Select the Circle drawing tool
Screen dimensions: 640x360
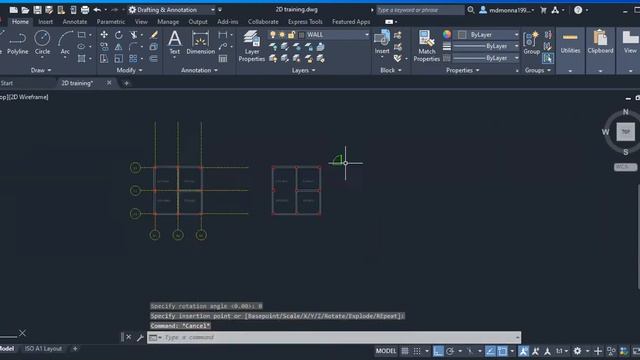(42, 43)
